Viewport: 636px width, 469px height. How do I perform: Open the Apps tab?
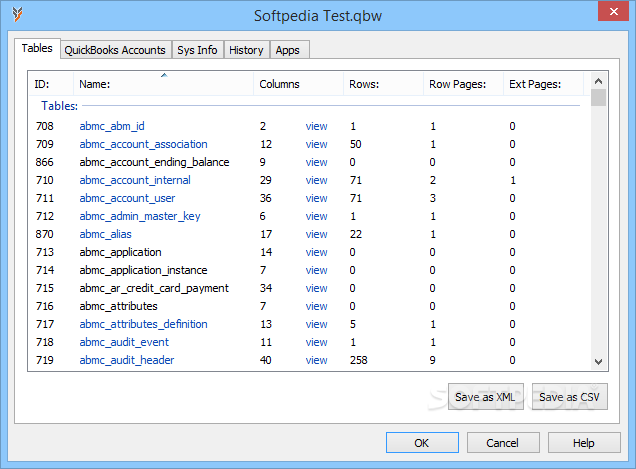coord(288,50)
